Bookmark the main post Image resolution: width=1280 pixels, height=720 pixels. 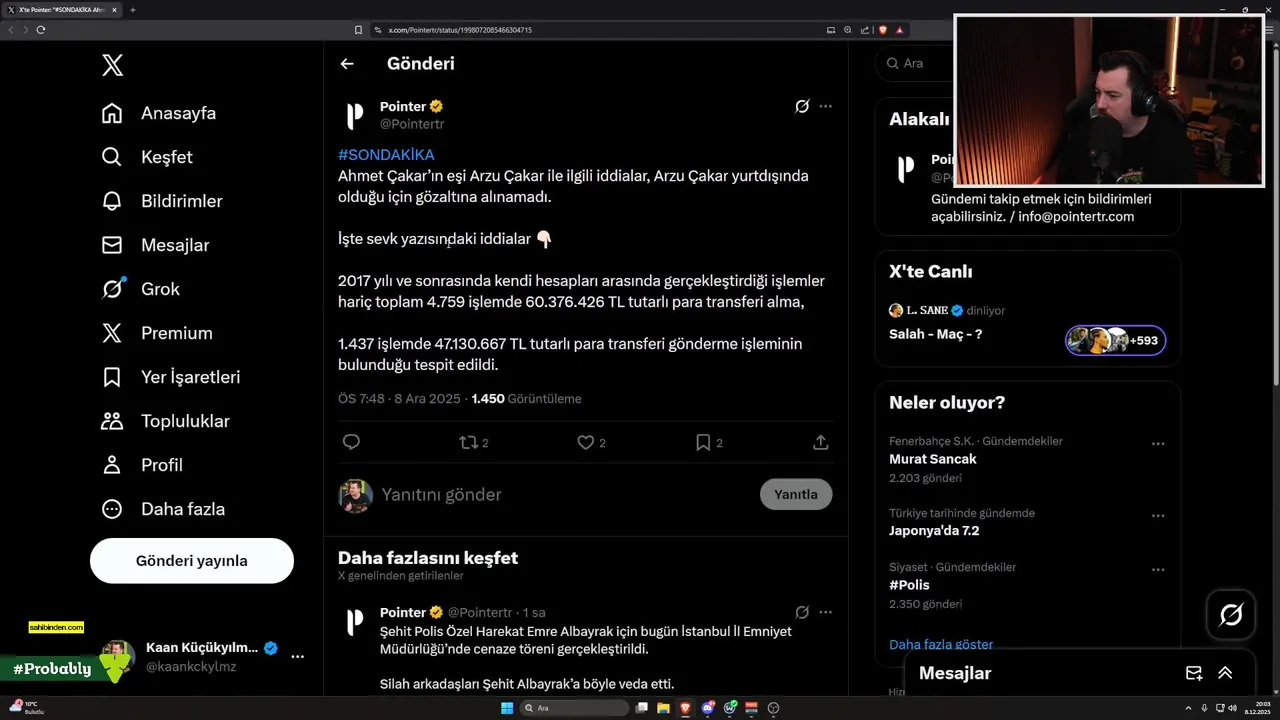(x=703, y=442)
